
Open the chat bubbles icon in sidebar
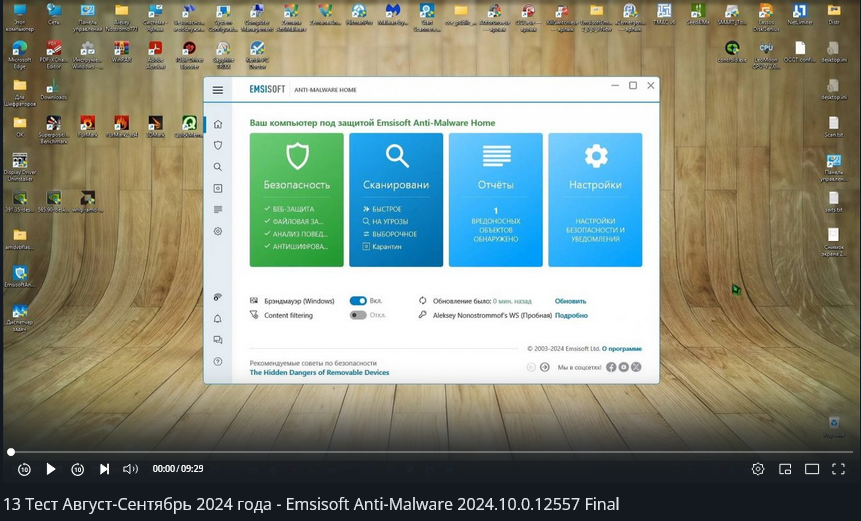click(x=218, y=340)
